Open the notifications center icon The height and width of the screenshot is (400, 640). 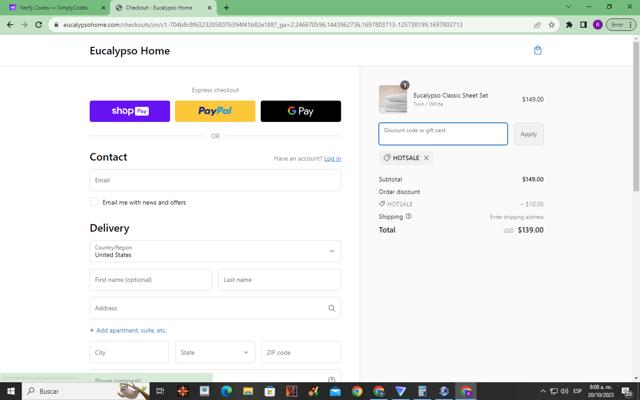[x=627, y=392]
